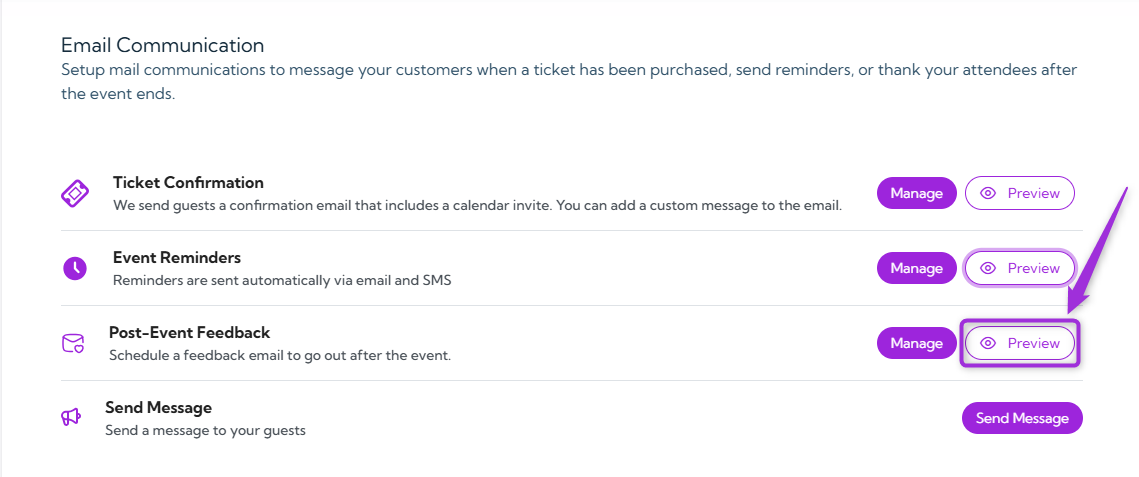
Task: Click the Send Message row title
Action: pos(158,408)
